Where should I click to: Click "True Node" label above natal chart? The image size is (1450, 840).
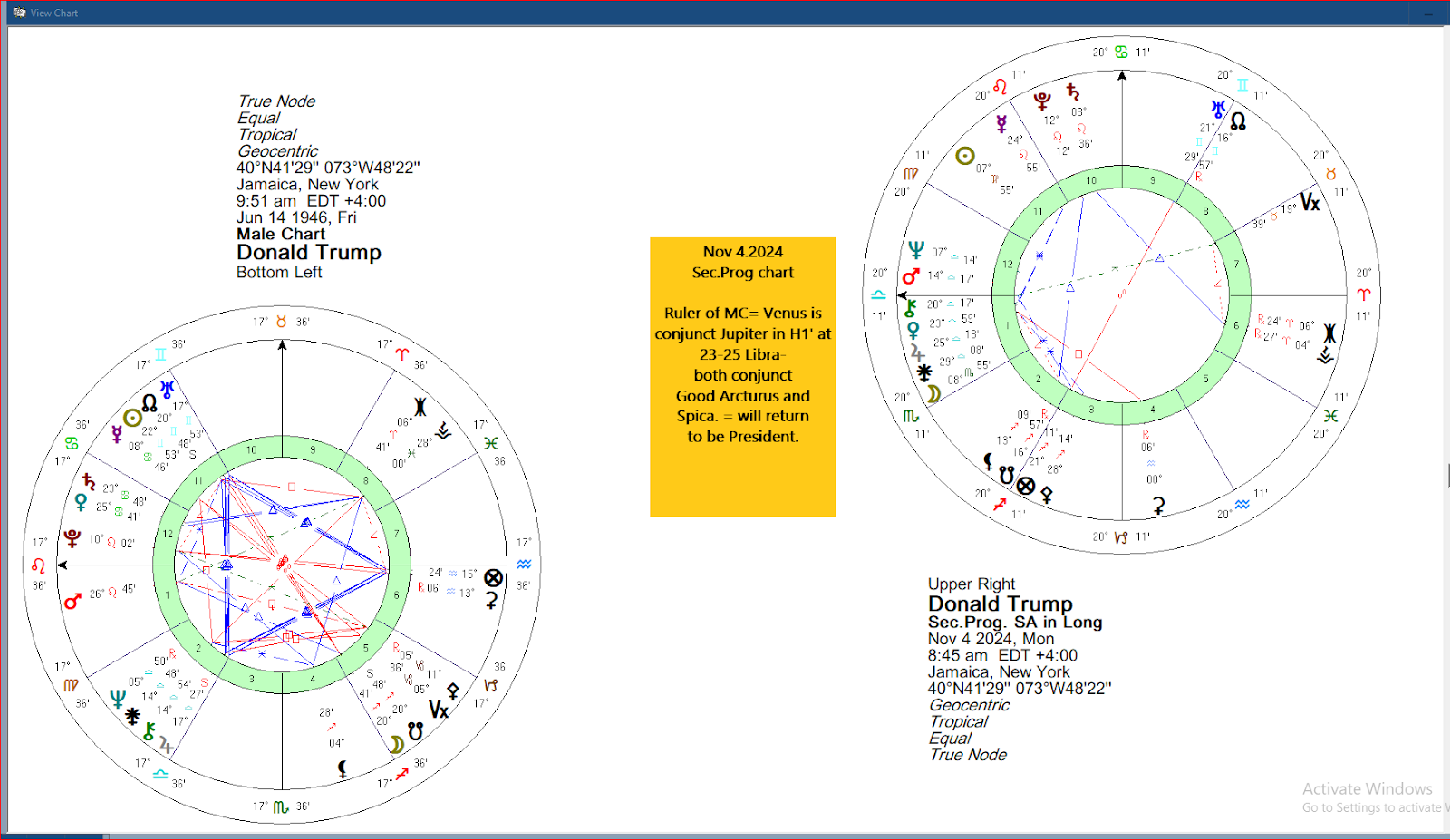tap(276, 101)
